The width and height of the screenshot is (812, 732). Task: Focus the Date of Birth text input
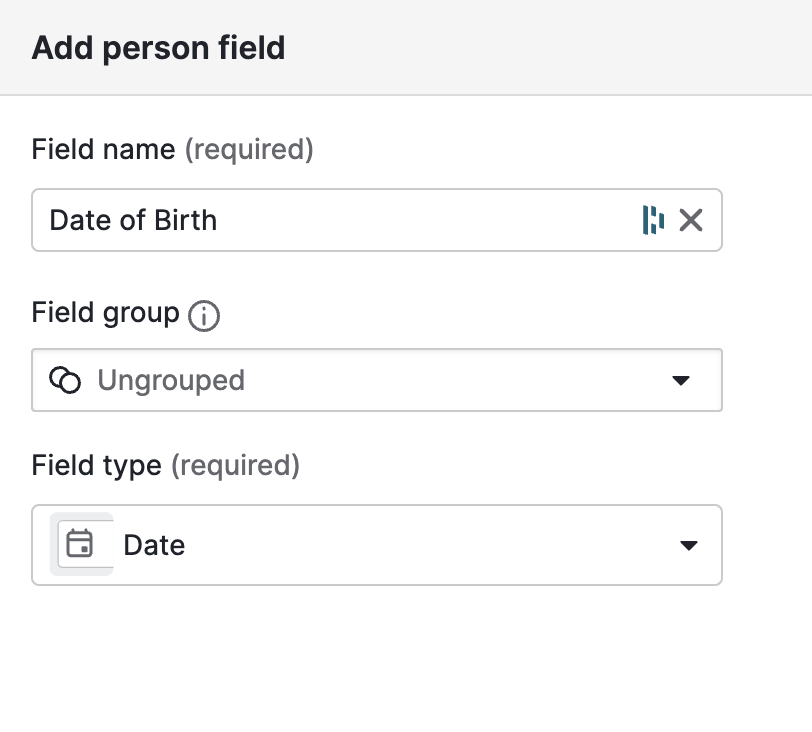coord(330,220)
